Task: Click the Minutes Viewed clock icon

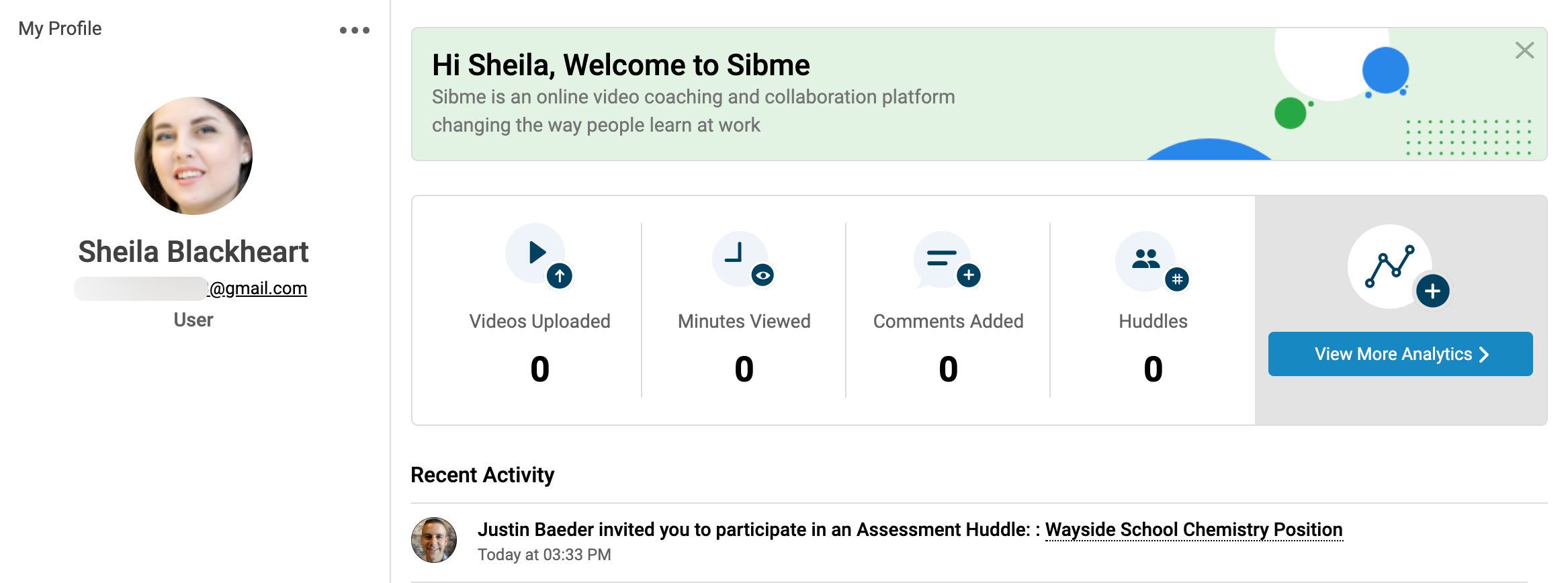Action: point(740,259)
